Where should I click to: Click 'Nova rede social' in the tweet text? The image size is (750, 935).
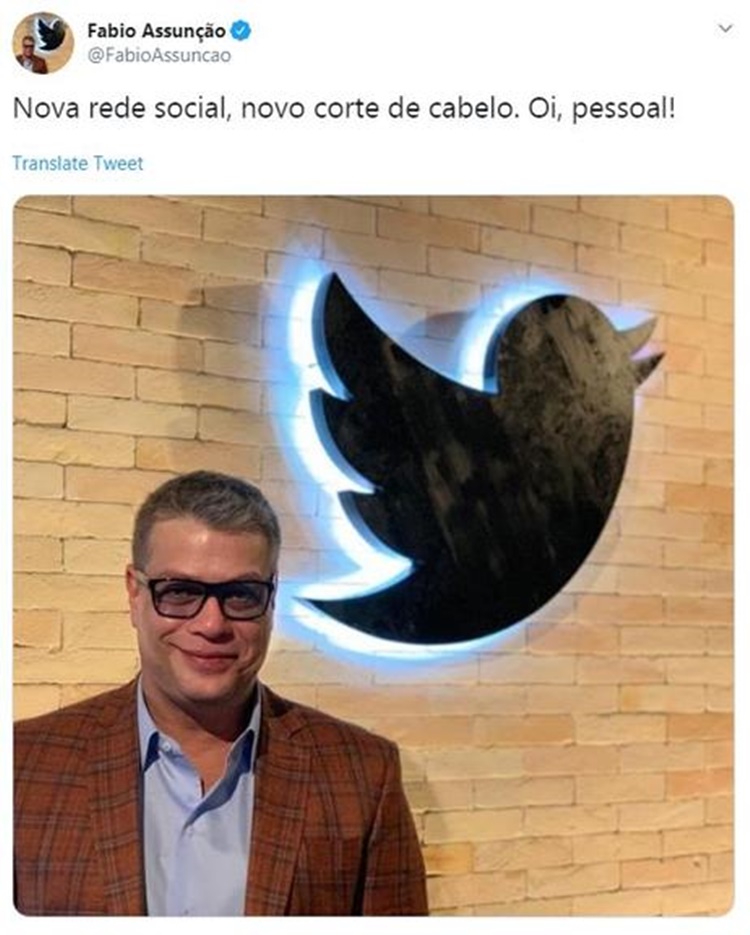[x=122, y=109]
